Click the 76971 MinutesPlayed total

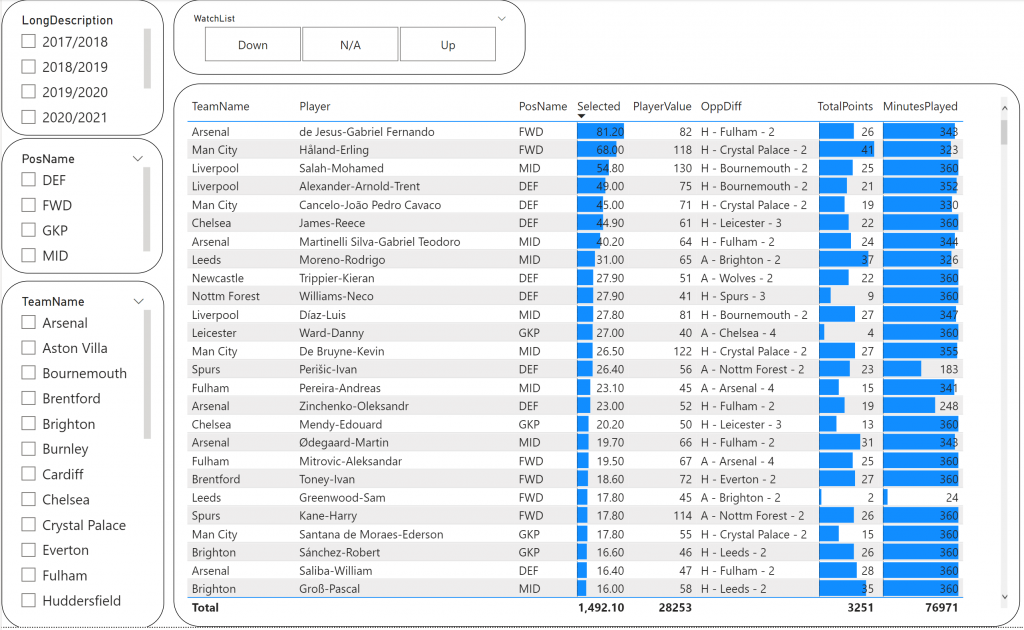click(941, 607)
